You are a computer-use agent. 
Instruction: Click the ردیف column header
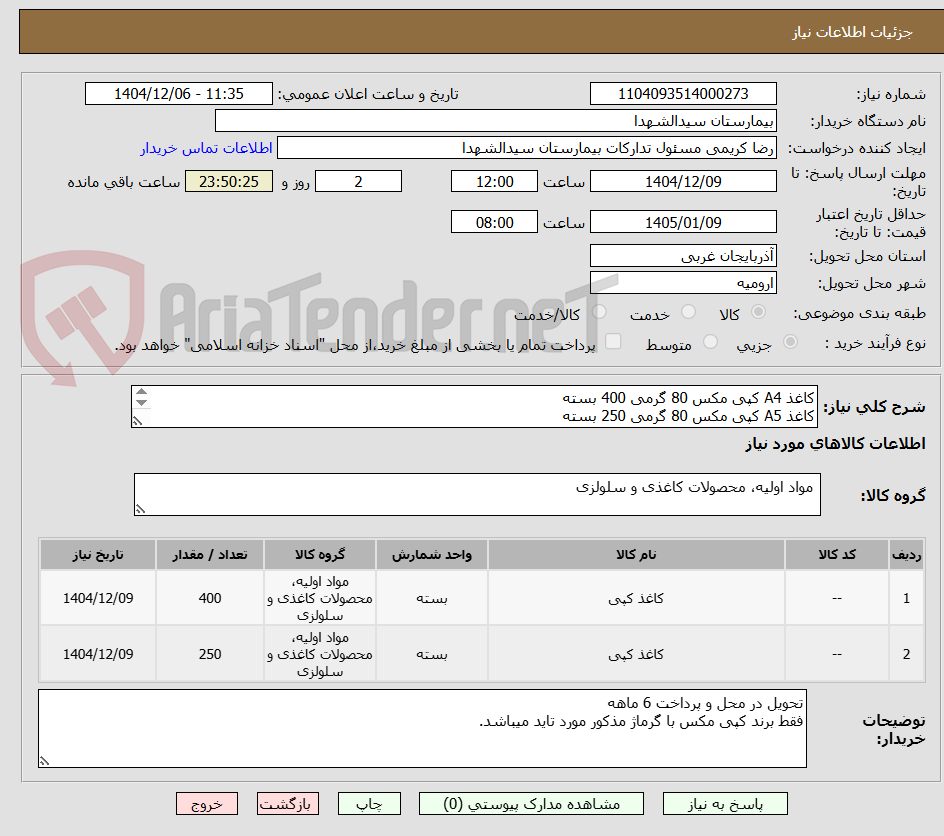[x=907, y=554]
